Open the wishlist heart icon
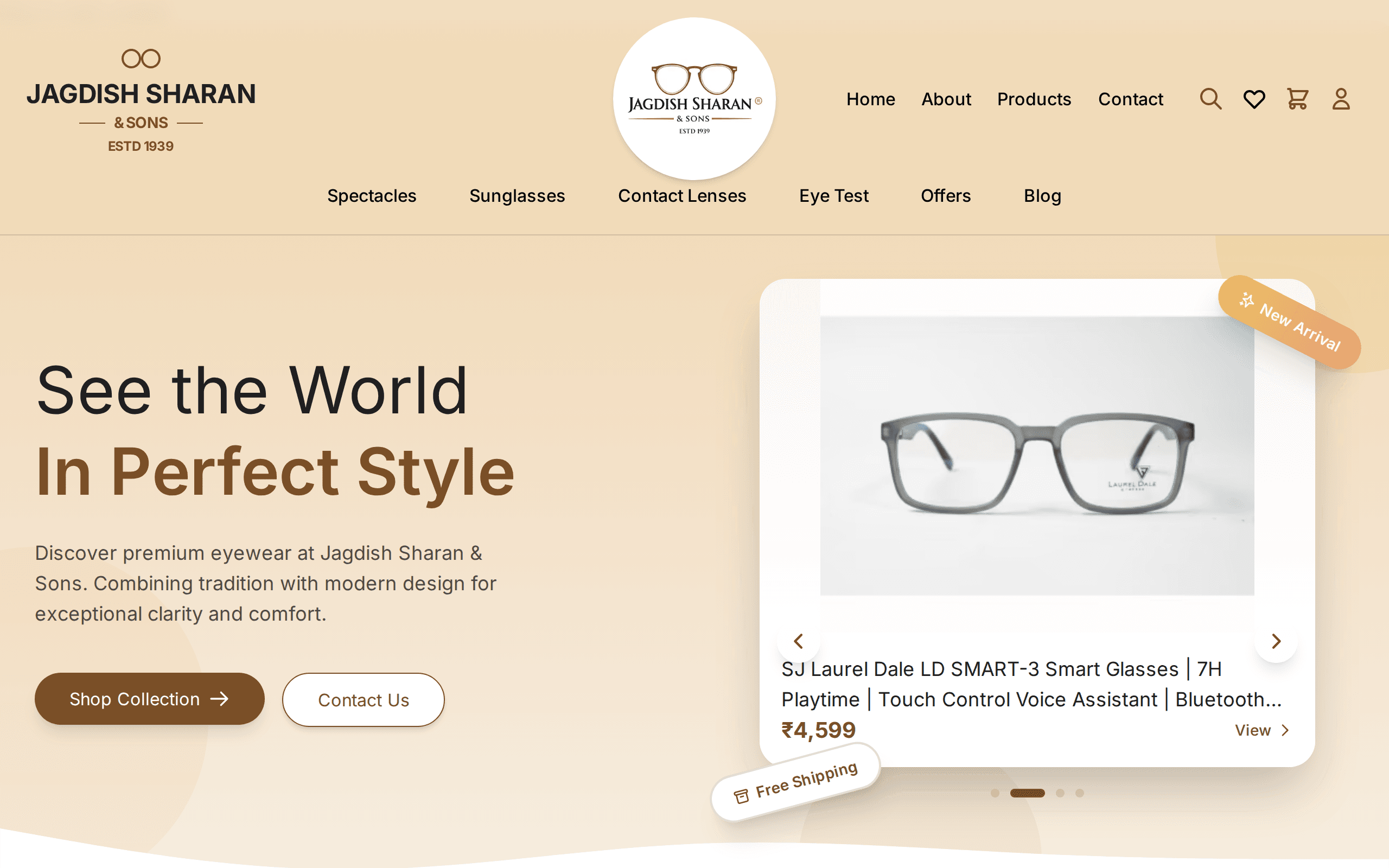Viewport: 1389px width, 868px height. pos(1254,99)
